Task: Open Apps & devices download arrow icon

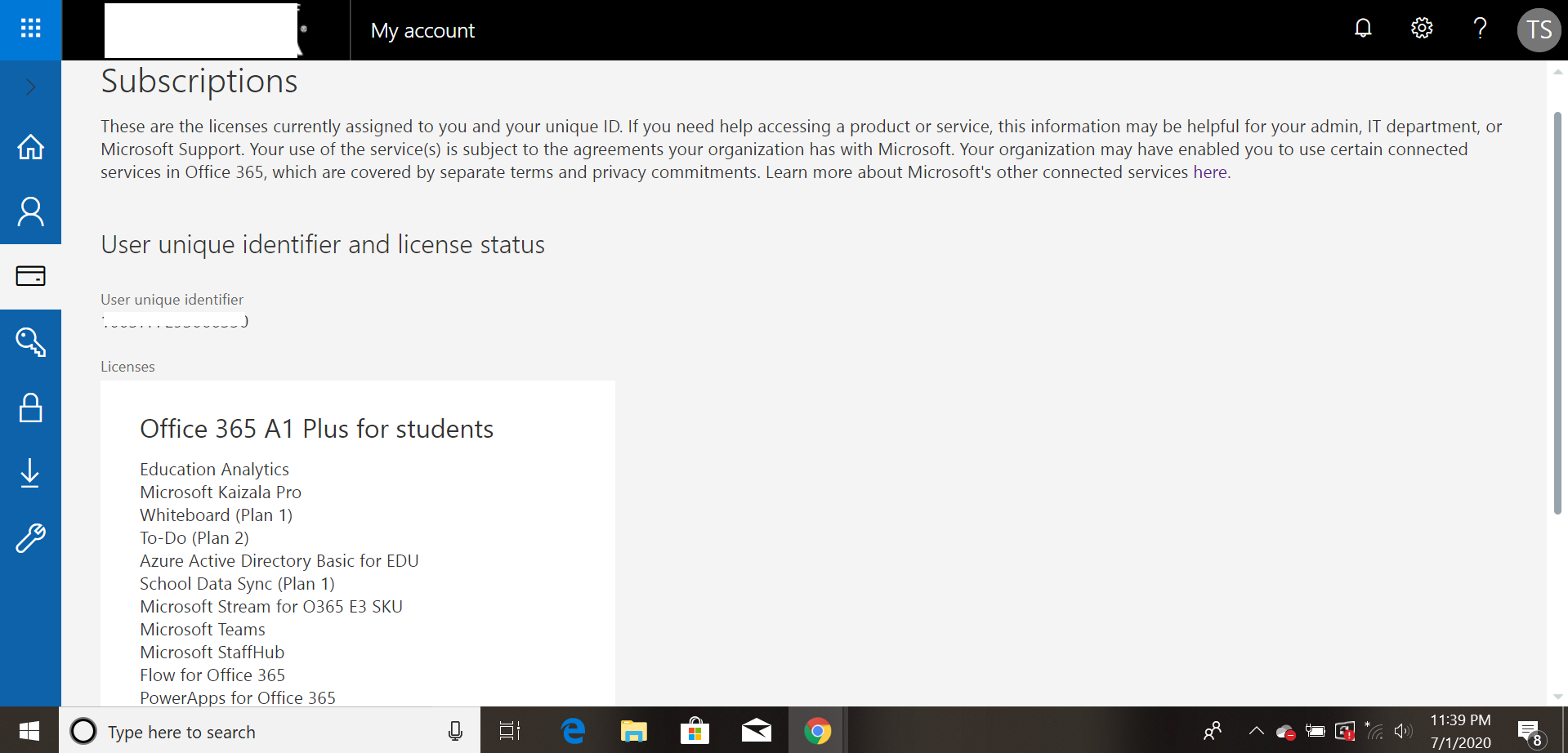Action: (x=30, y=472)
